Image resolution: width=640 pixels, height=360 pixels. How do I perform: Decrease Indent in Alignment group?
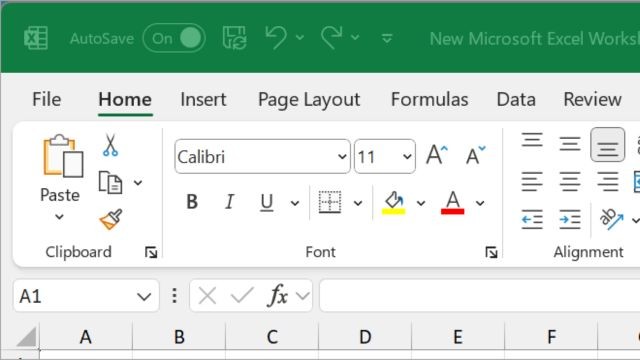(x=532, y=219)
